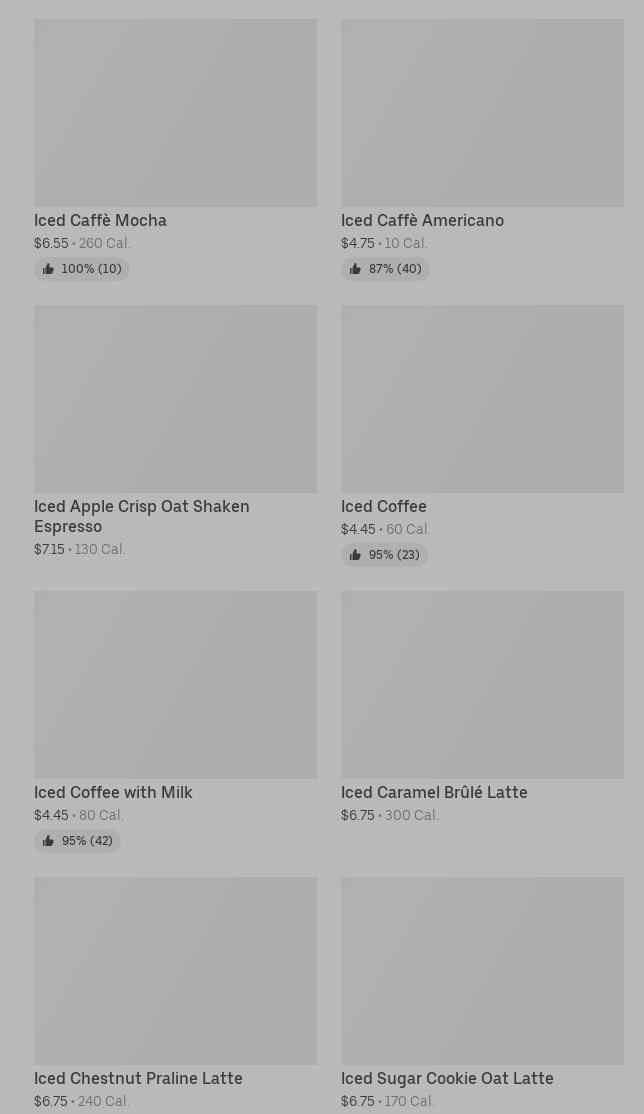The height and width of the screenshot is (1114, 644).
Task: Open the Iced Caffè Mocha image
Action: tap(175, 113)
